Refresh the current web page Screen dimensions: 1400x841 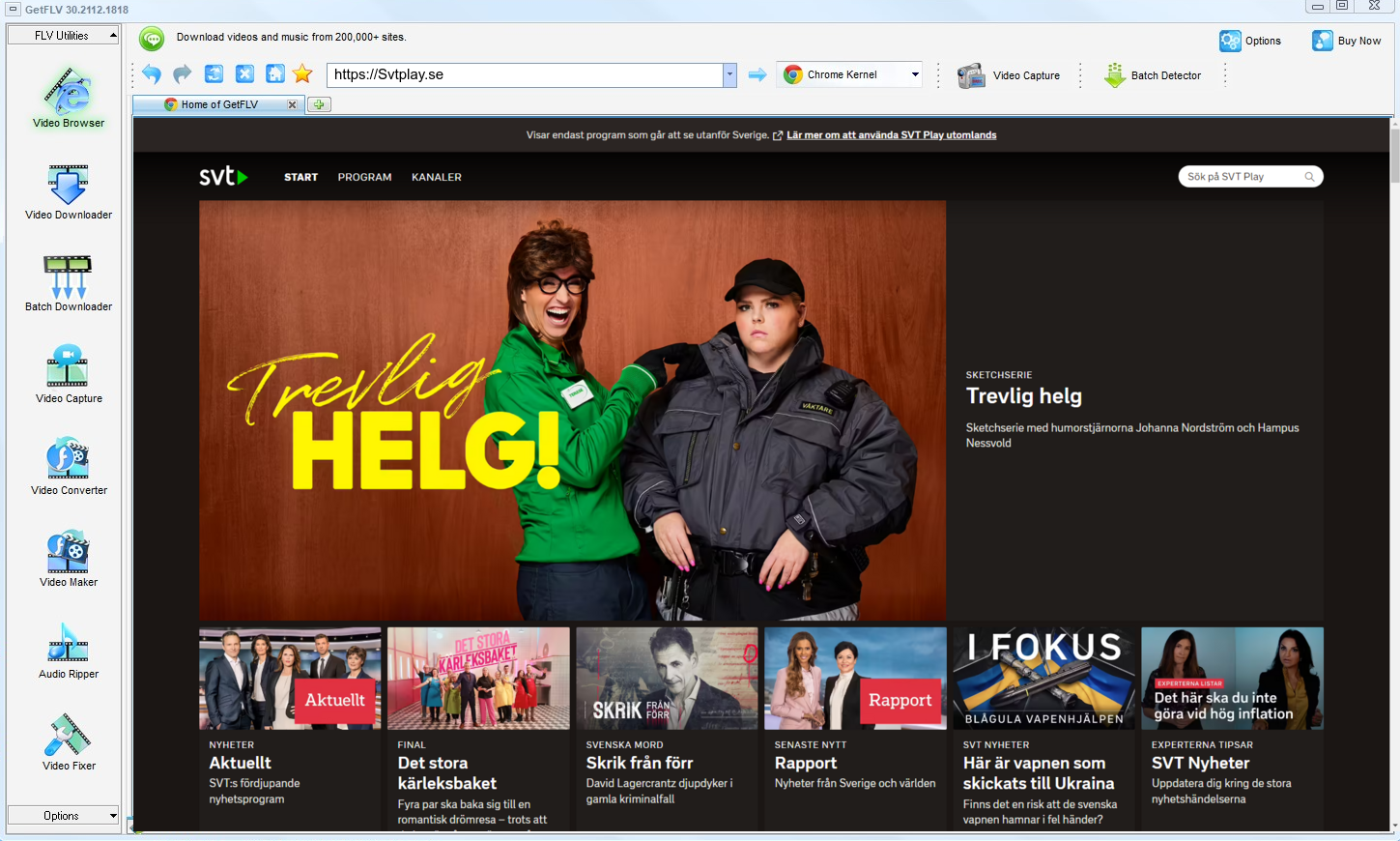coord(214,74)
